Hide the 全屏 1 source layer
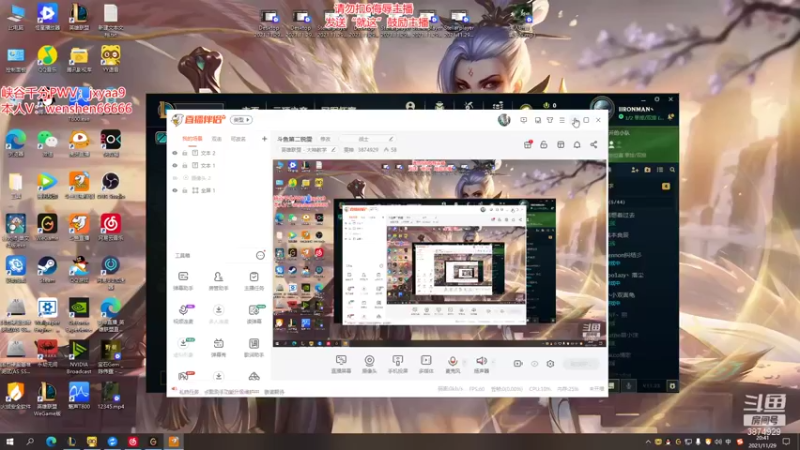The width and height of the screenshot is (800, 450). click(x=174, y=190)
